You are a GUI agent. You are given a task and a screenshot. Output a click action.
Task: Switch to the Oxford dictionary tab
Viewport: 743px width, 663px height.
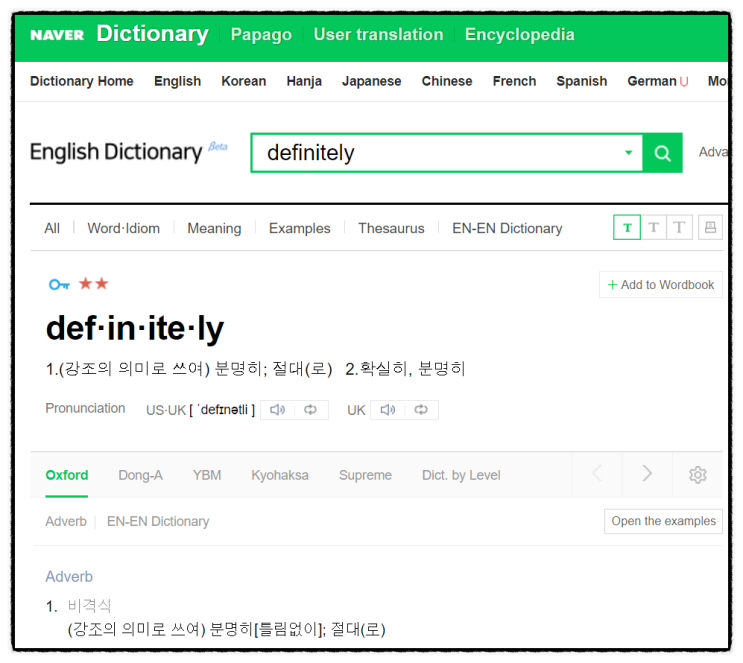67,475
